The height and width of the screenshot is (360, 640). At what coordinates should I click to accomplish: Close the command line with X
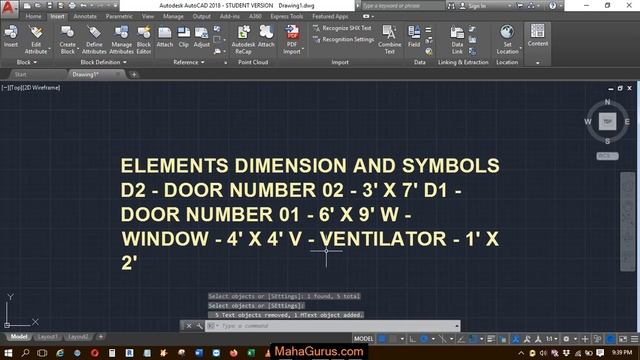[x=189, y=326]
